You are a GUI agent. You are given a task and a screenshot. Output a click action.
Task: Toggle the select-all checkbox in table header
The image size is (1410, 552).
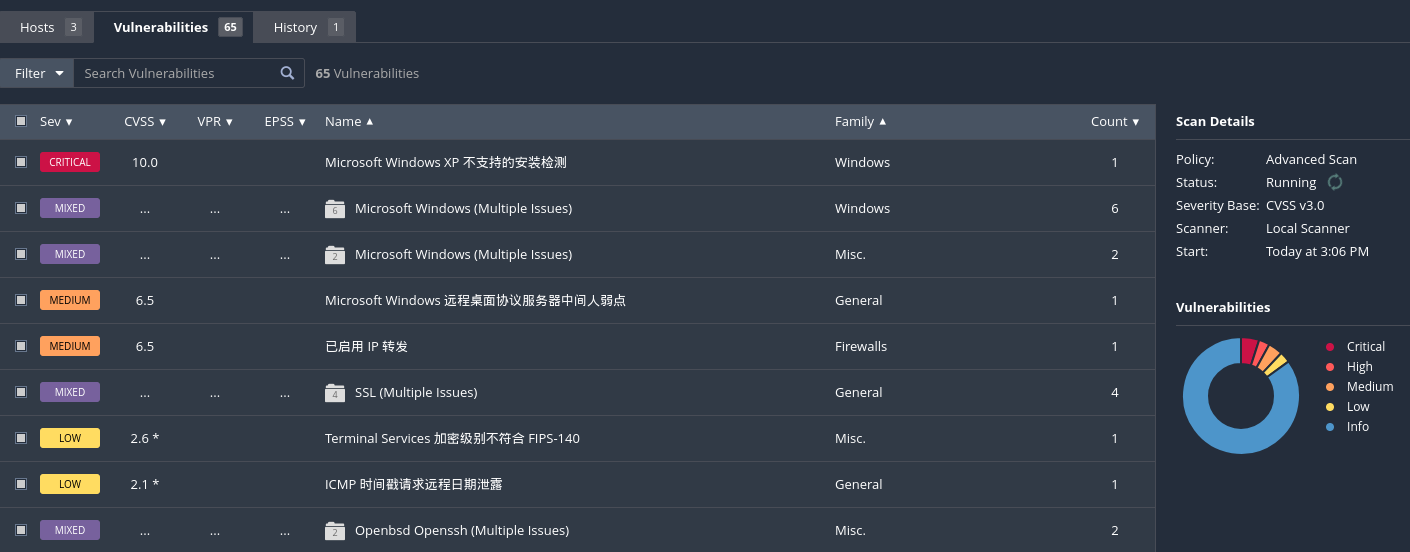pos(21,121)
